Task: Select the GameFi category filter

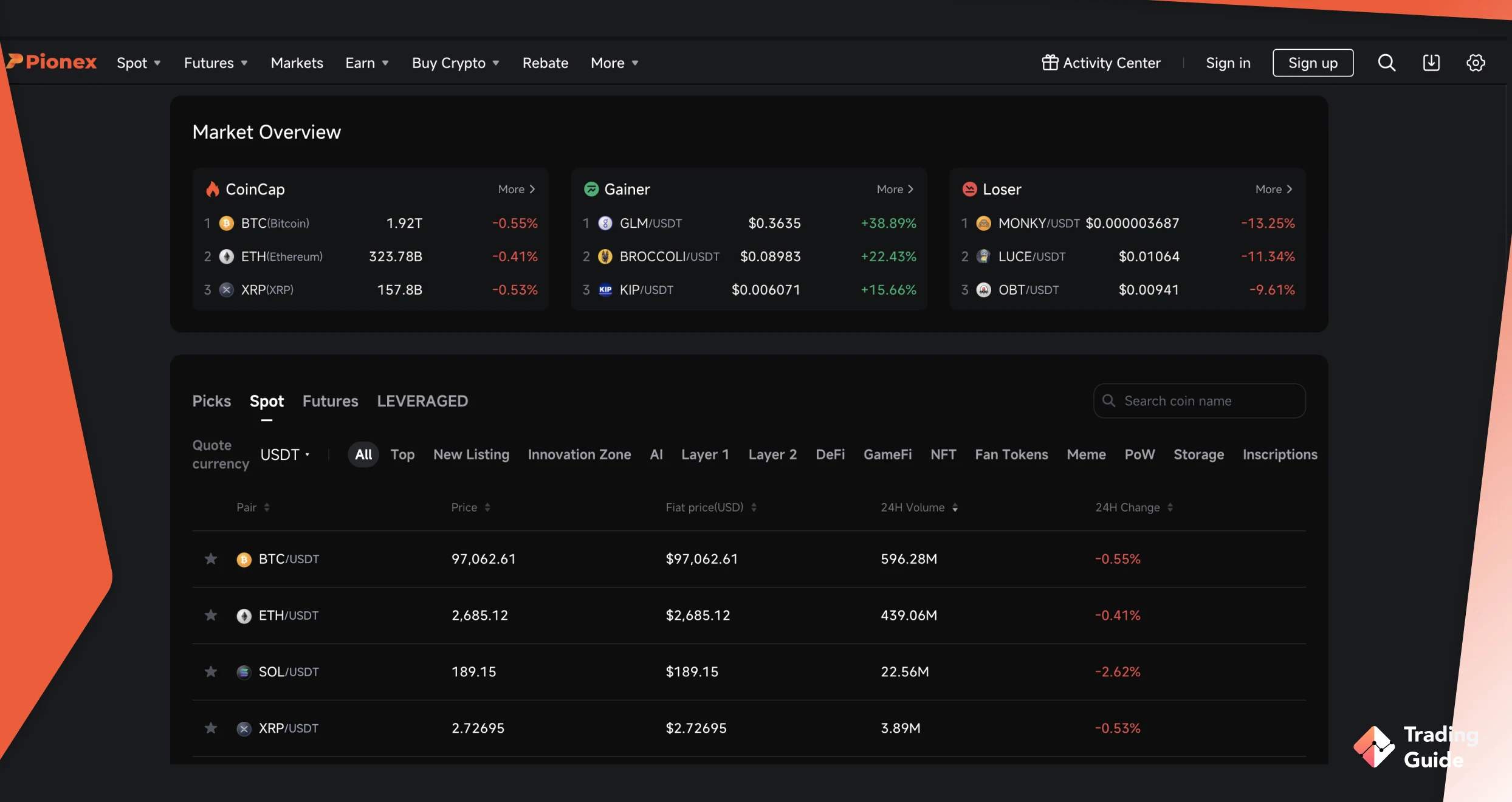Action: point(887,454)
